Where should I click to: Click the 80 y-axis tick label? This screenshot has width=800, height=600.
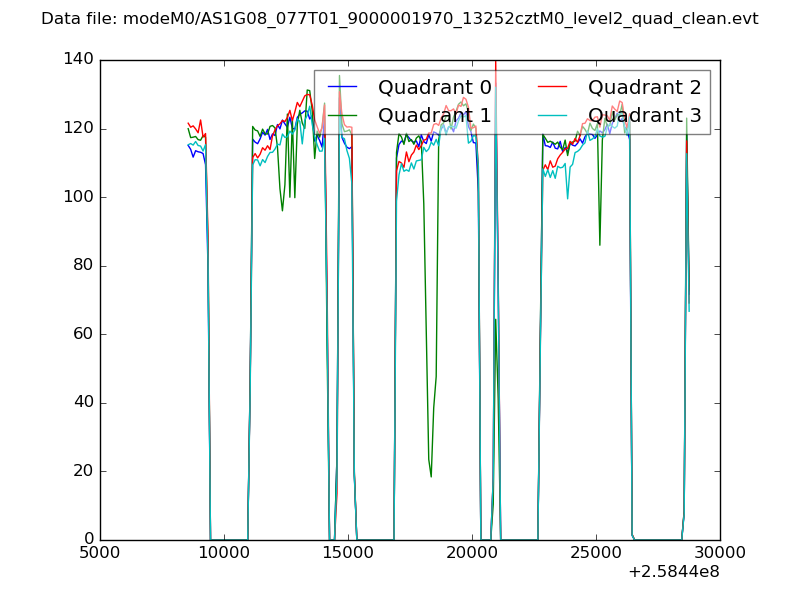pos(84,266)
